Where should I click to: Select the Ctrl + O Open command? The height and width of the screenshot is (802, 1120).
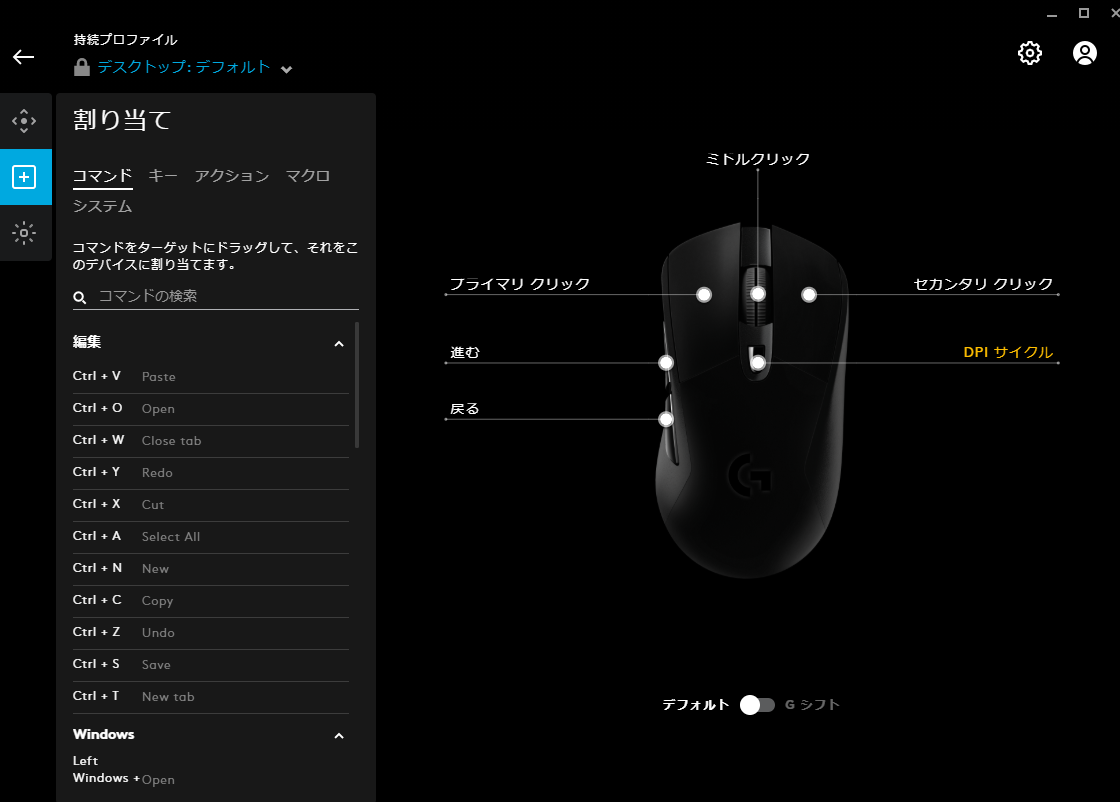click(x=211, y=408)
